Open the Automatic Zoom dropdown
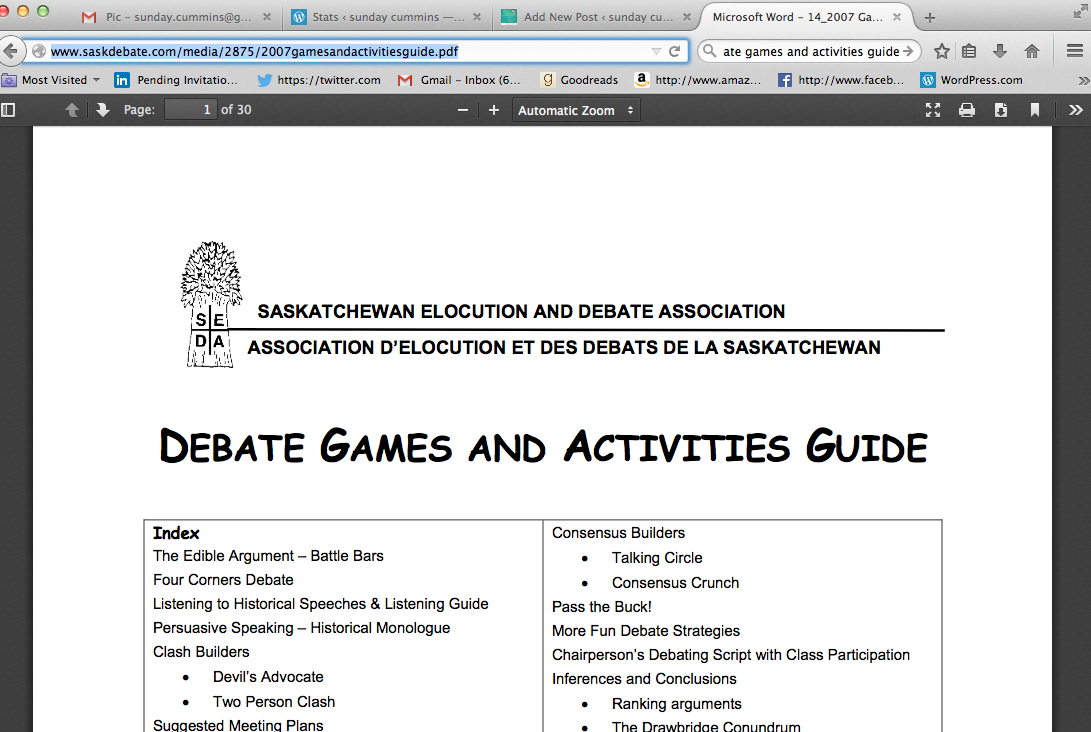 coord(576,110)
